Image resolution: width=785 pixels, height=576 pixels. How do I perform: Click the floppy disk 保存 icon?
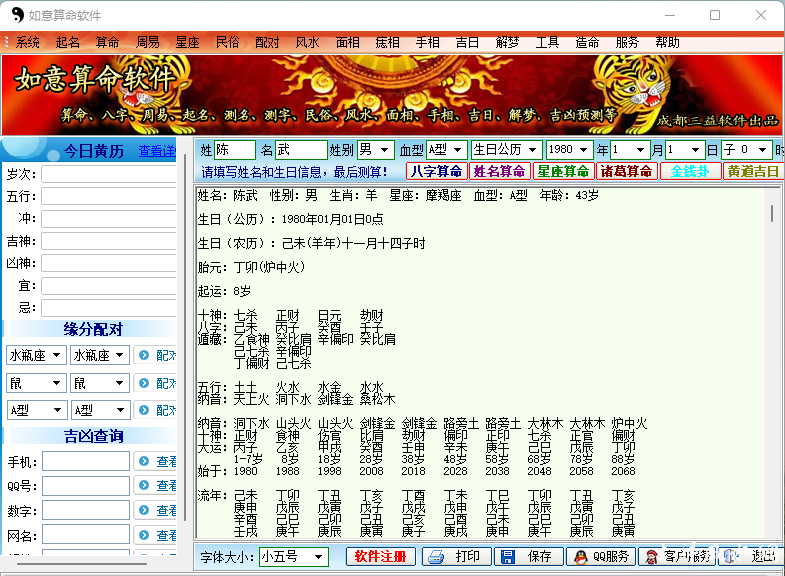(508, 556)
